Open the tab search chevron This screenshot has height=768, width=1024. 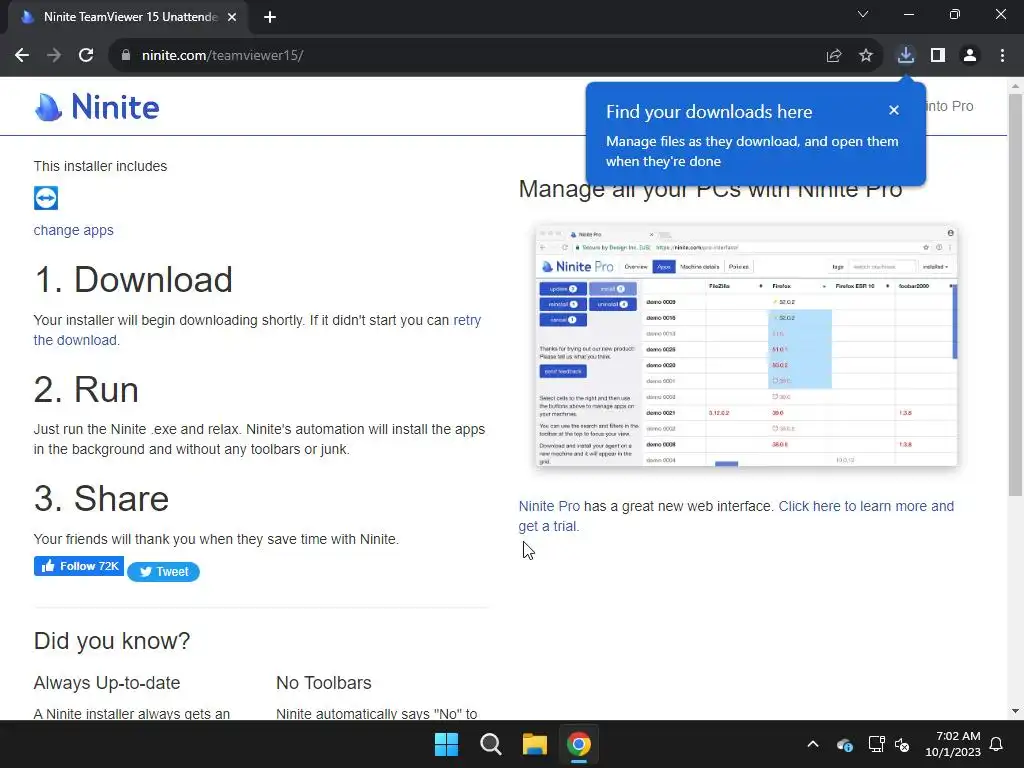click(x=863, y=14)
